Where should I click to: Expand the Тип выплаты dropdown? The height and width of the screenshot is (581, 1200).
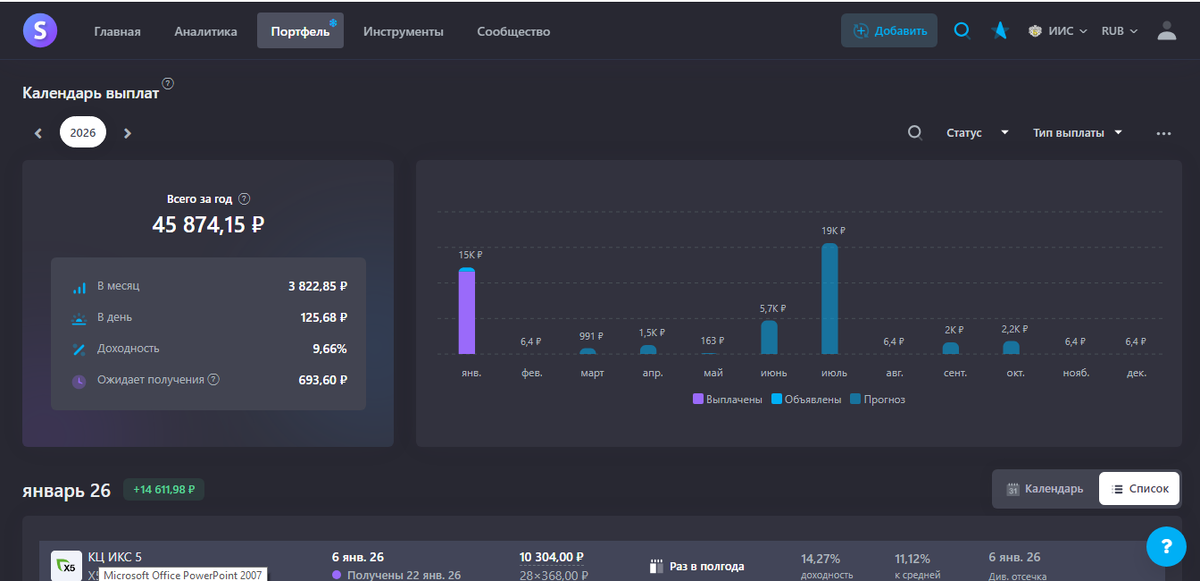[1077, 133]
